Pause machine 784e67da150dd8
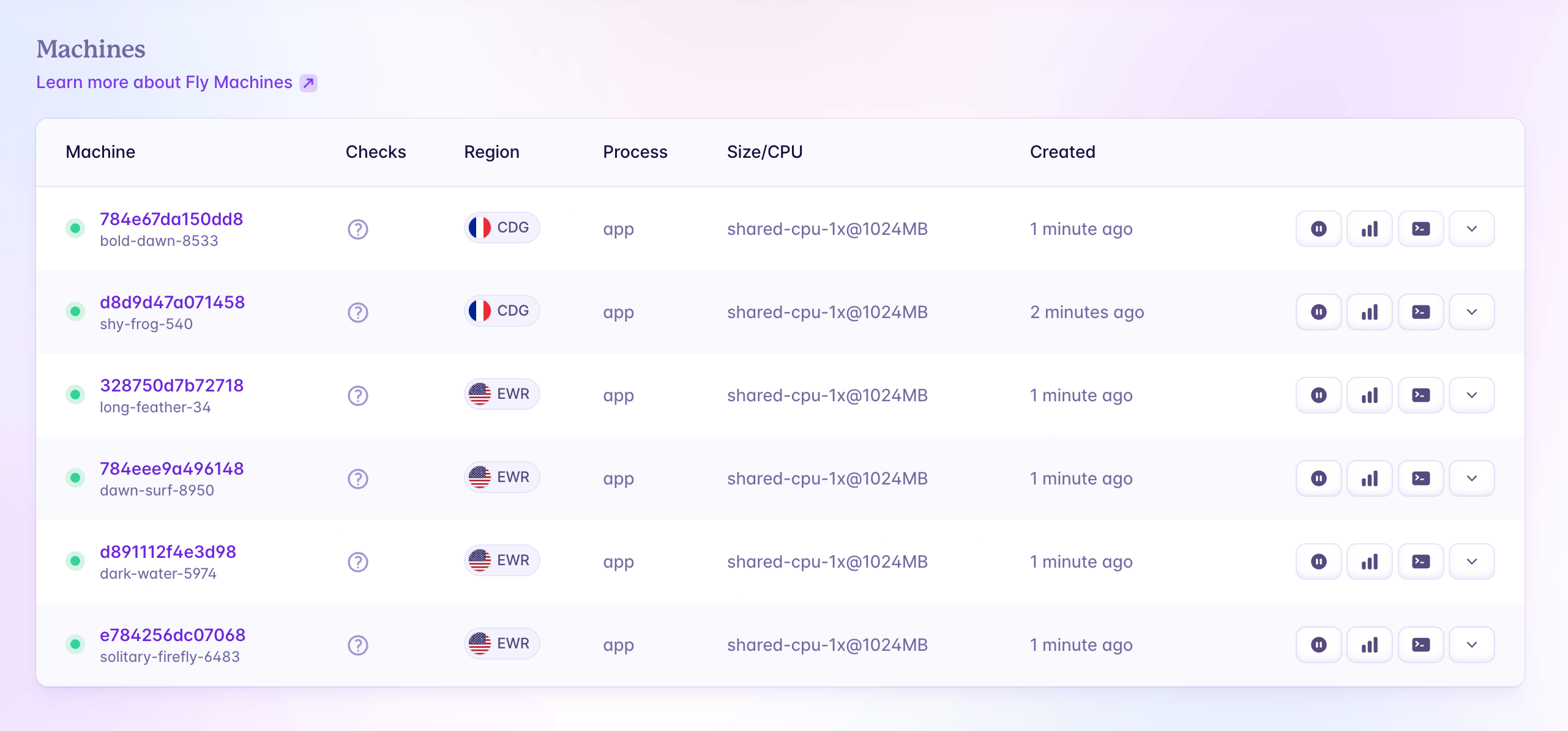The height and width of the screenshot is (731, 1568). (x=1318, y=228)
